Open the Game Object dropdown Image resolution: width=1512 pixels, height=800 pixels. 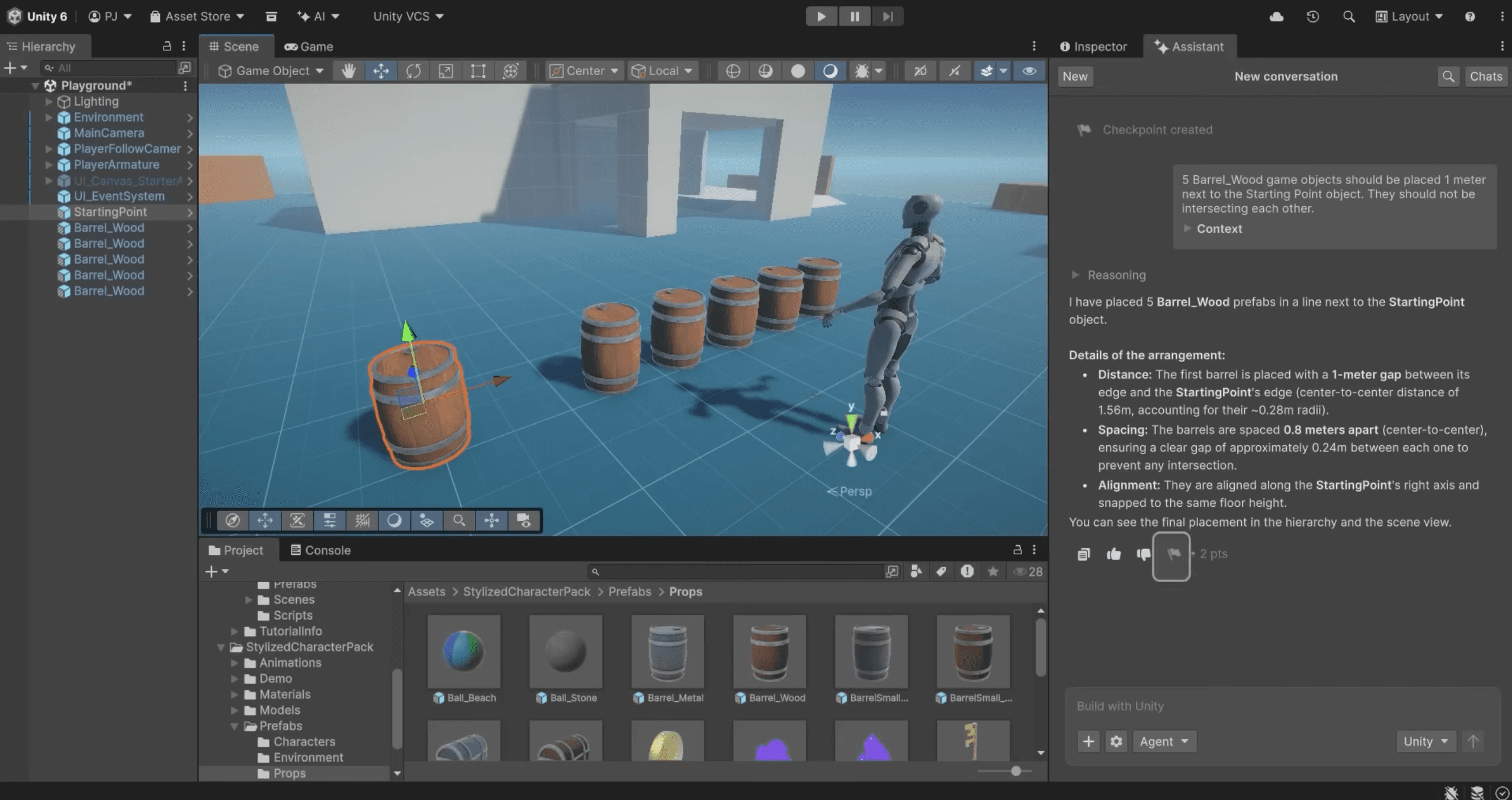(271, 71)
